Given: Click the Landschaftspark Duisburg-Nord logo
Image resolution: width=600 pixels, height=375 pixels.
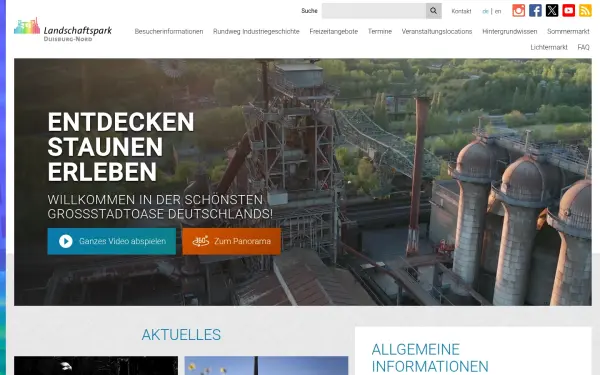Looking at the screenshot, I should click(x=63, y=30).
